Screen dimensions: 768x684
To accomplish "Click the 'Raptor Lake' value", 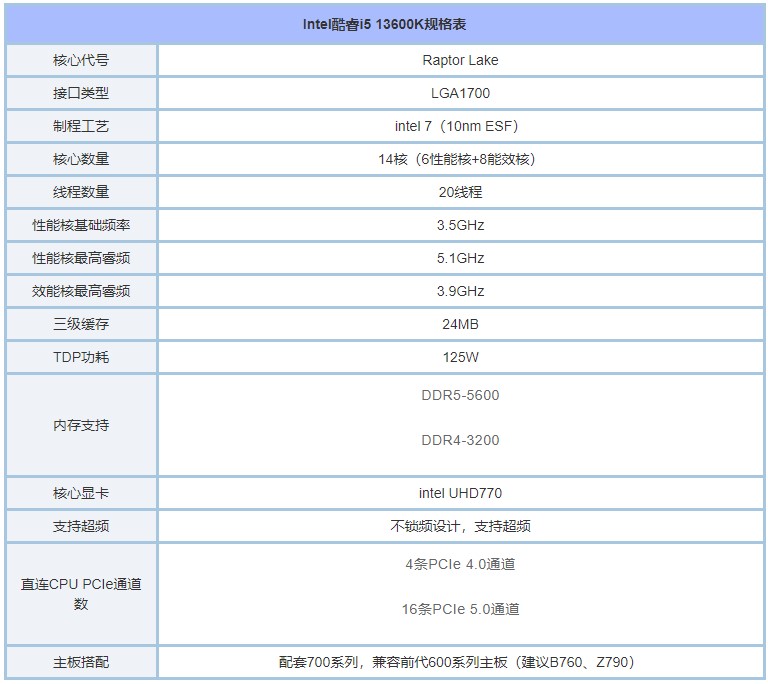I will tap(460, 60).
